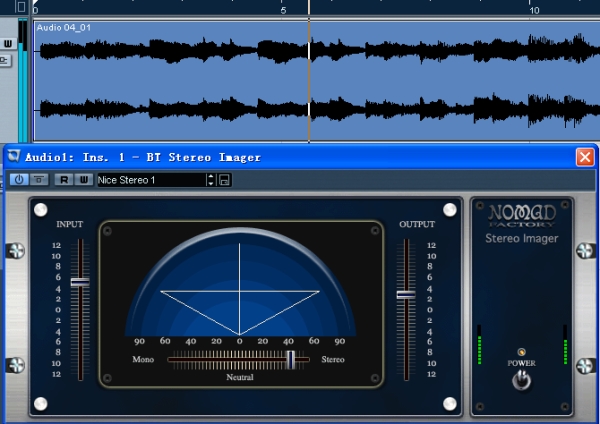Click the stereo field display vectorscope
This screenshot has width=600, height=424.
tap(240, 283)
